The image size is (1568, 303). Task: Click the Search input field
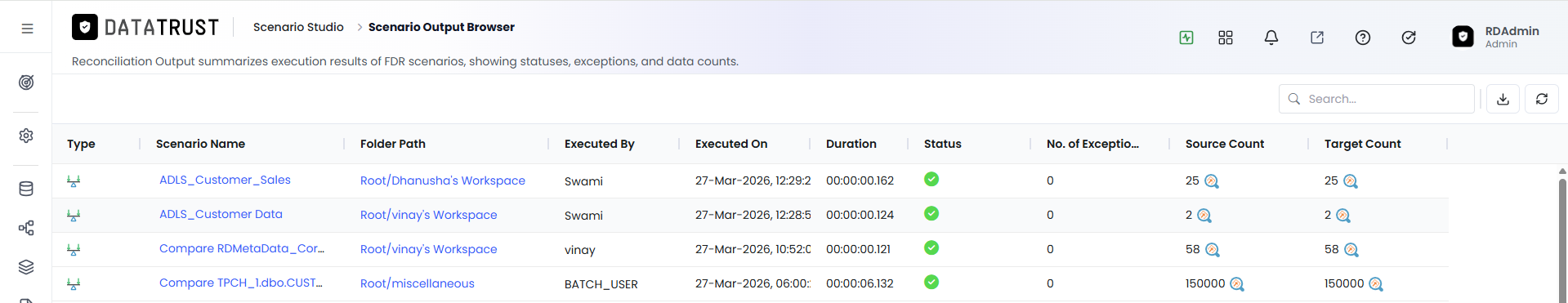tap(1377, 99)
